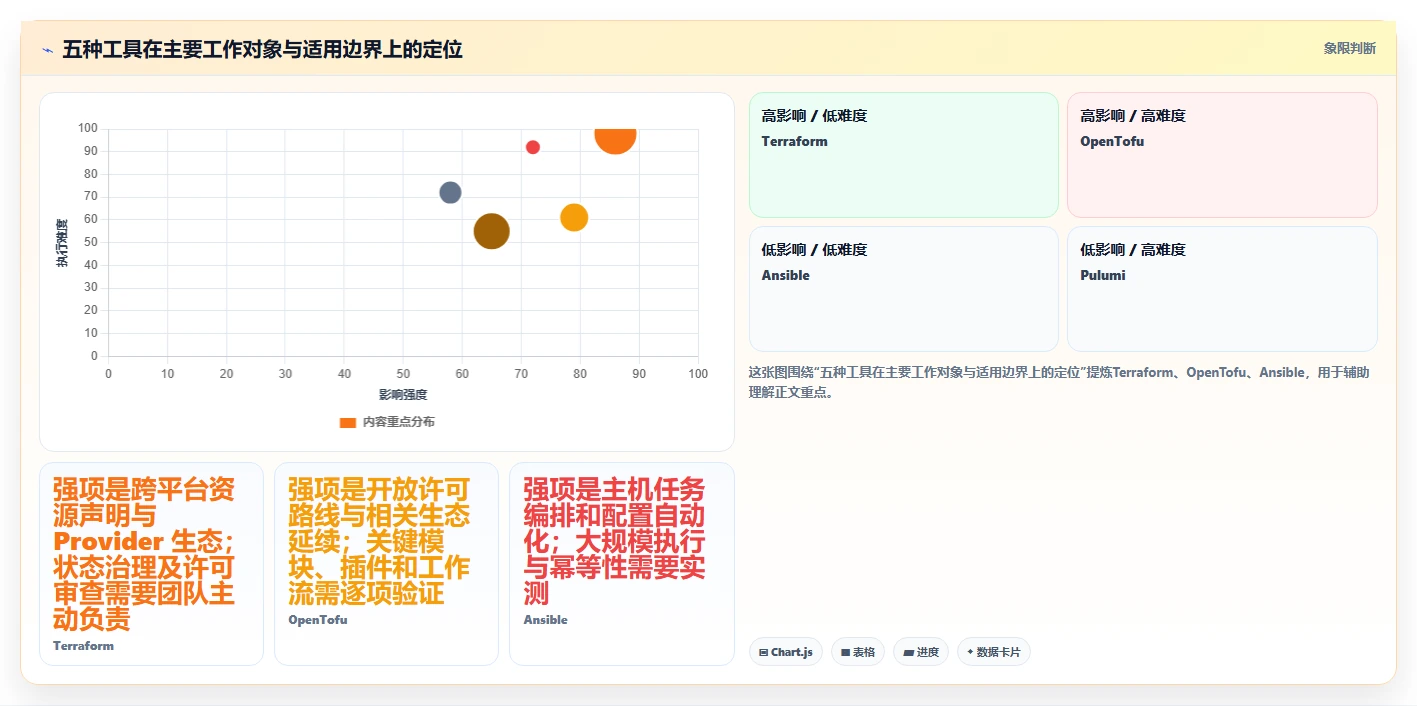
Task: Click the chart description paragraph text
Action: pyautogui.click(x=1059, y=382)
